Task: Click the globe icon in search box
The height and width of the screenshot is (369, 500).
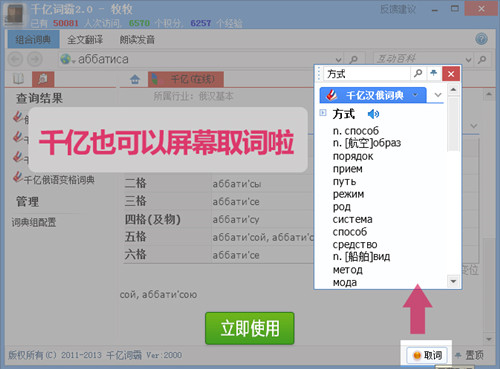Action: [66, 59]
